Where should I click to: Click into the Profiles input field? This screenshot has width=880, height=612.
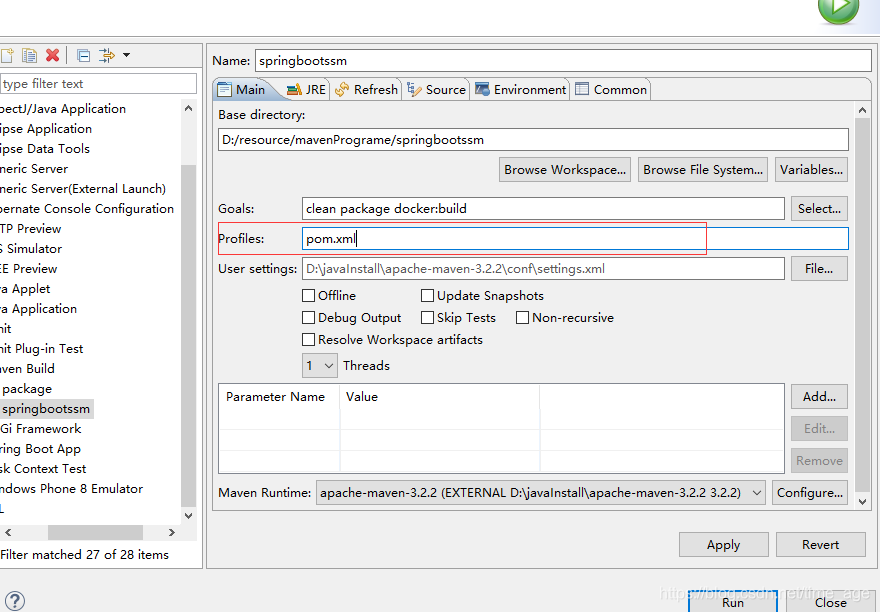pos(575,239)
